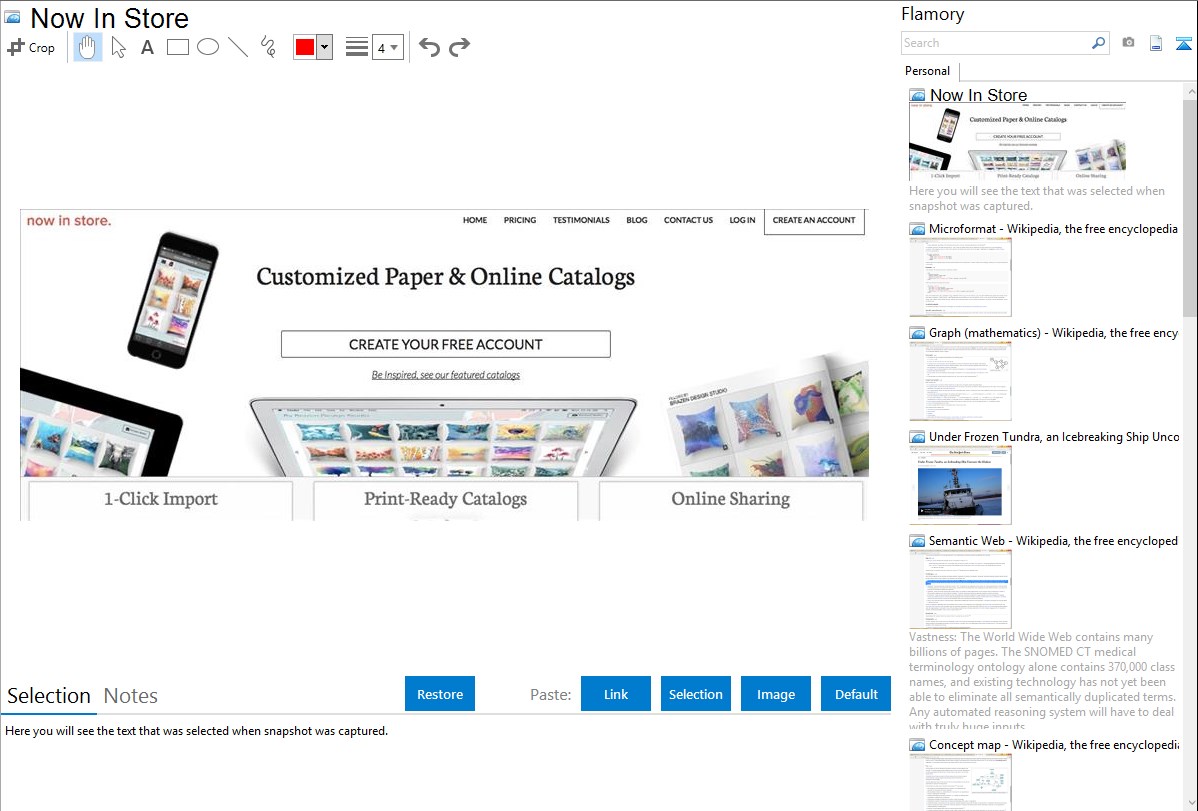Select the text annotation tool
The height and width of the screenshot is (811, 1198).
147,47
